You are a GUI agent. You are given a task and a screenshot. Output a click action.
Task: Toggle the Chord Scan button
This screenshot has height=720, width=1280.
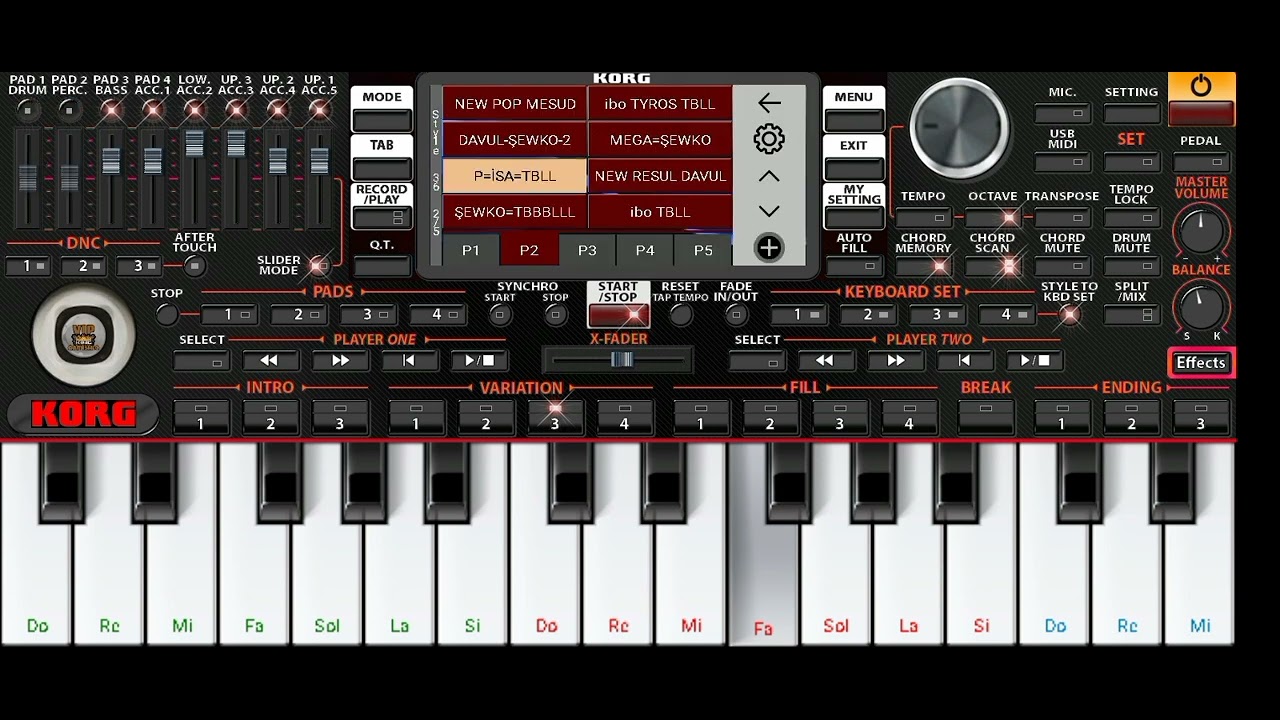[x=992, y=266]
